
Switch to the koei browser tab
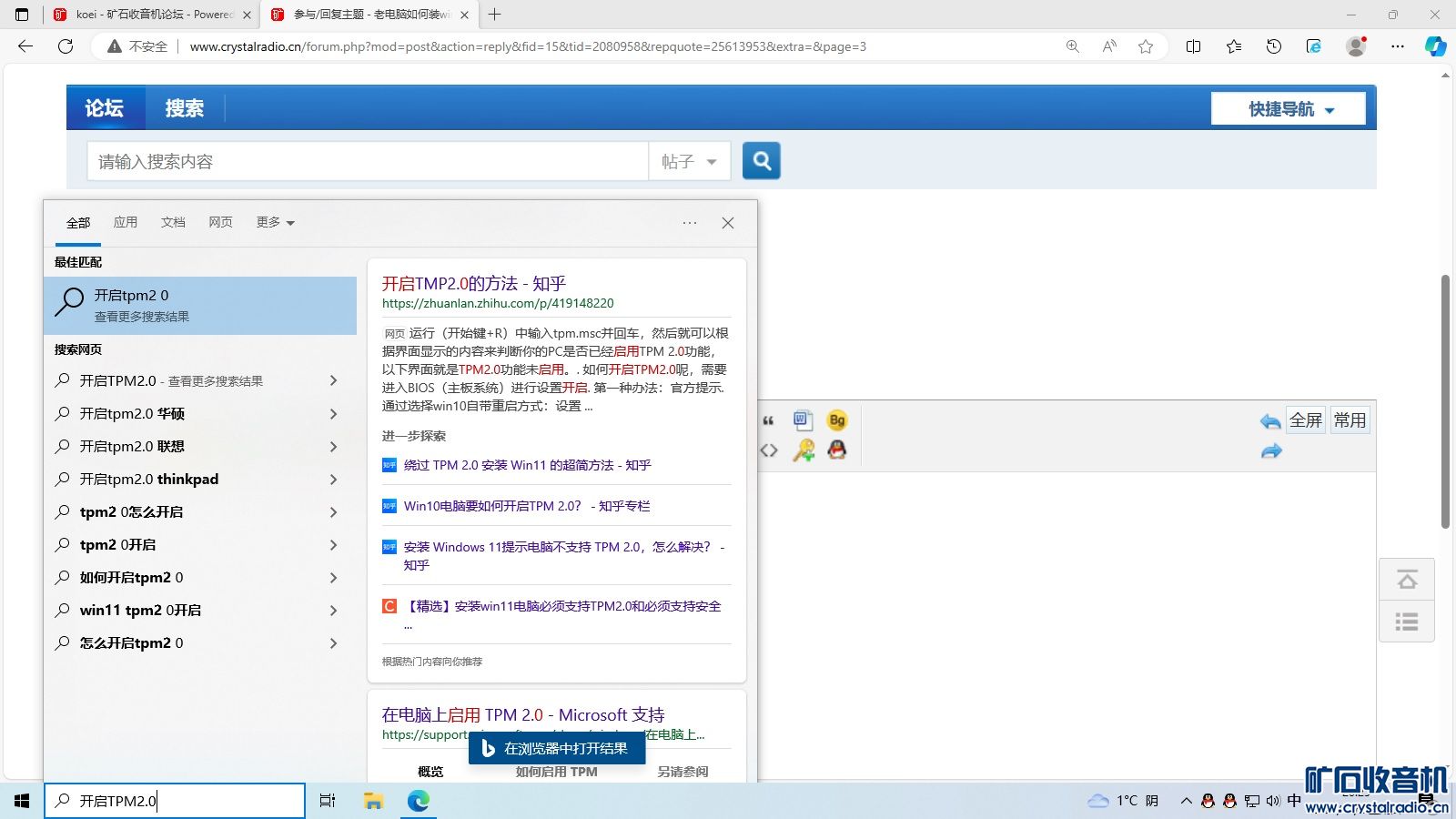[151, 15]
